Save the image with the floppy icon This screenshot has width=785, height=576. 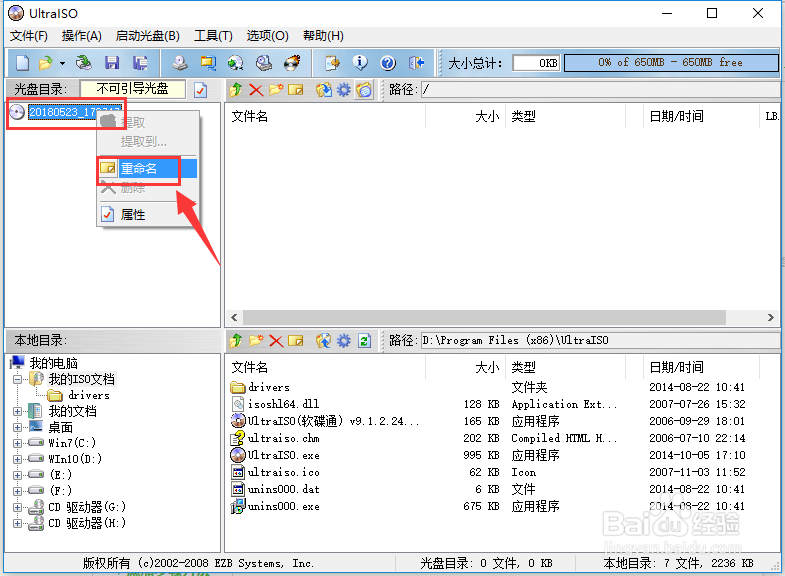(x=112, y=63)
